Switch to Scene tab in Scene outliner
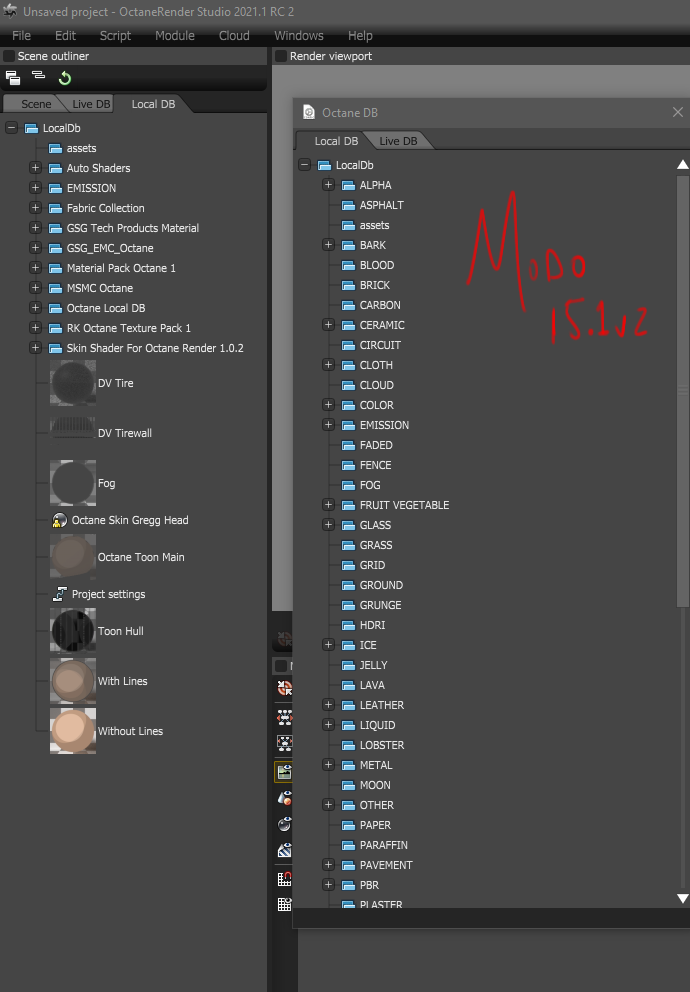 click(36, 104)
